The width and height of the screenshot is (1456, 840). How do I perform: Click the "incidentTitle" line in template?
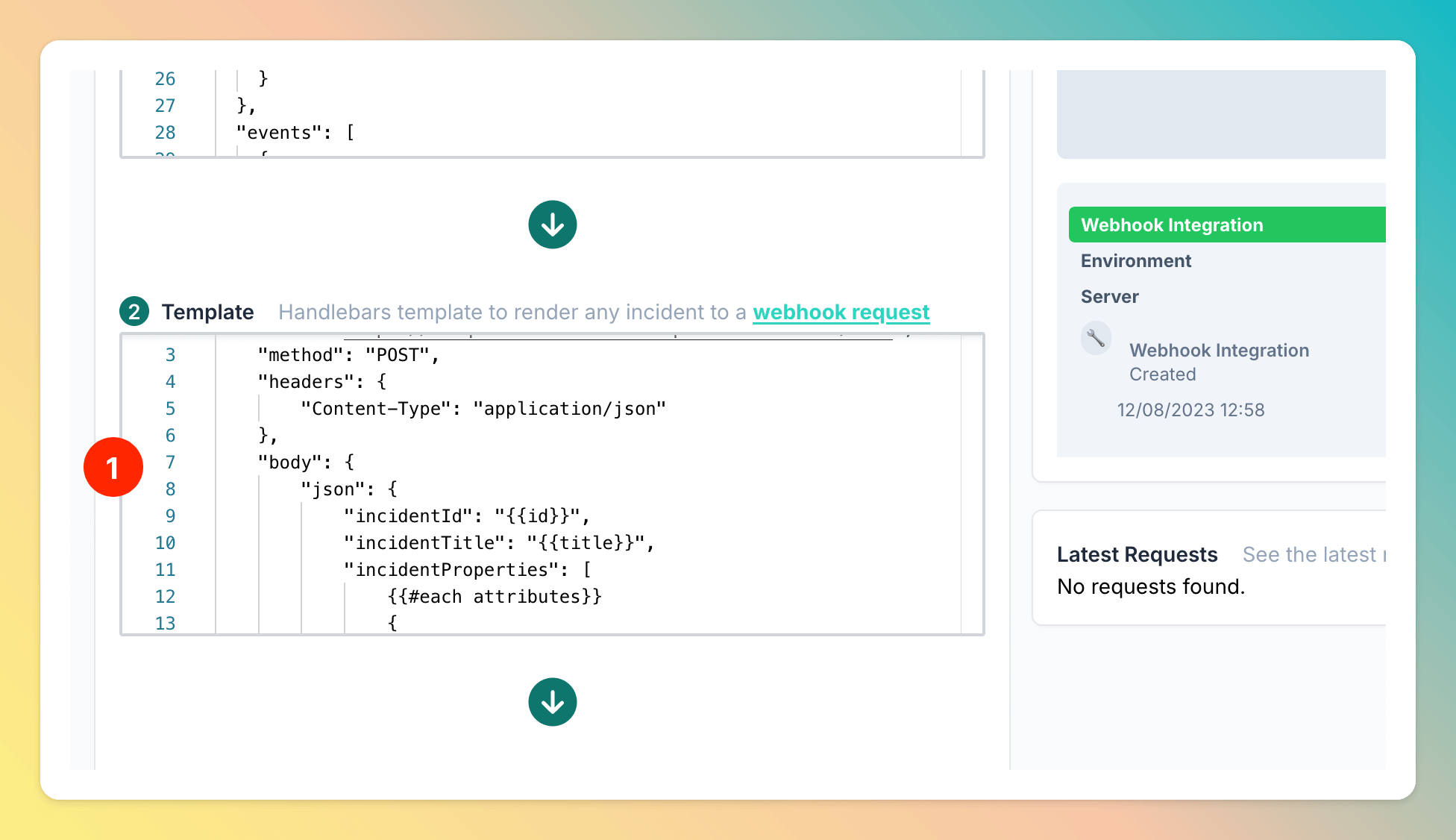(498, 543)
